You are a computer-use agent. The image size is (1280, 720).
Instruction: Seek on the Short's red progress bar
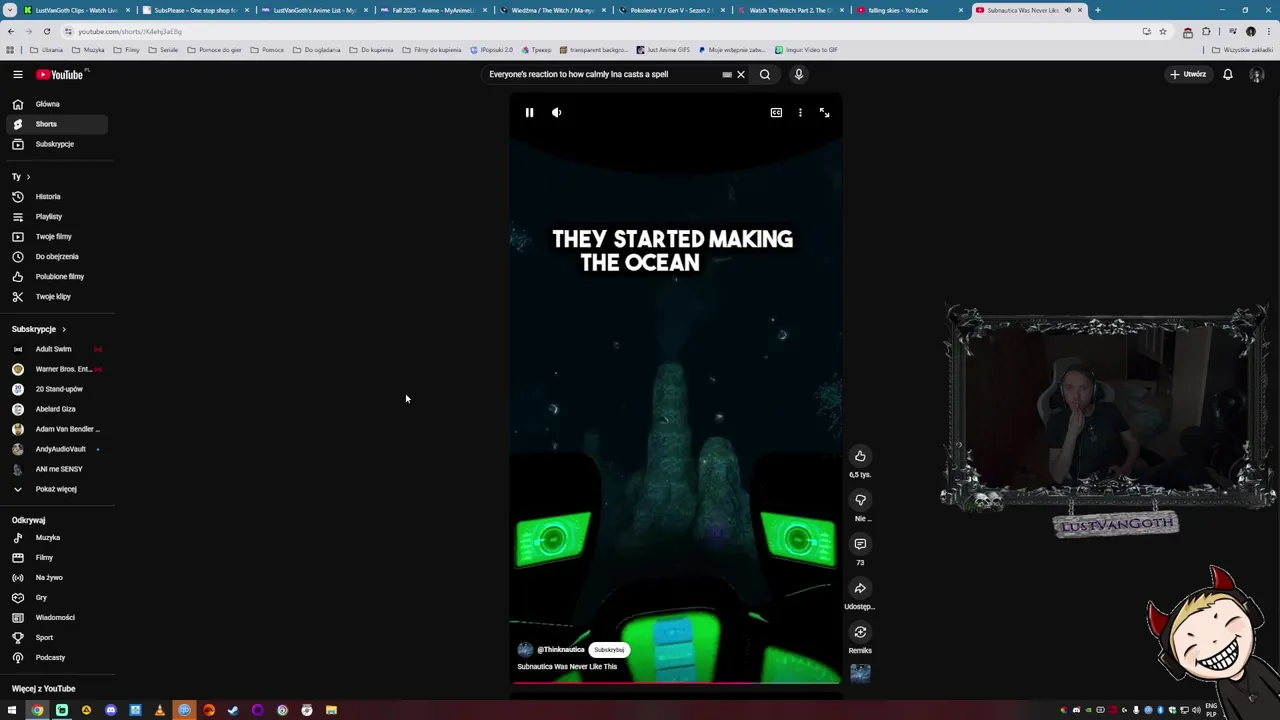click(x=676, y=683)
